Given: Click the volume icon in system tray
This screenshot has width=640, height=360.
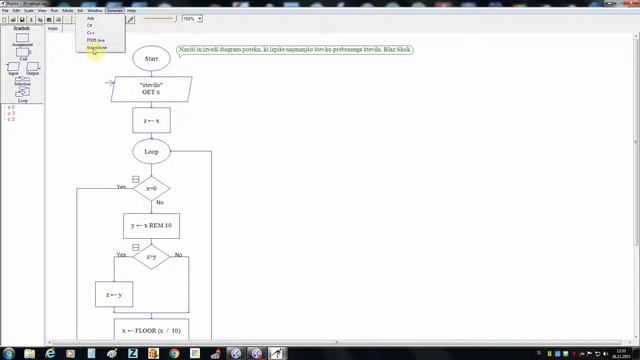Looking at the screenshot, I should point(605,354).
